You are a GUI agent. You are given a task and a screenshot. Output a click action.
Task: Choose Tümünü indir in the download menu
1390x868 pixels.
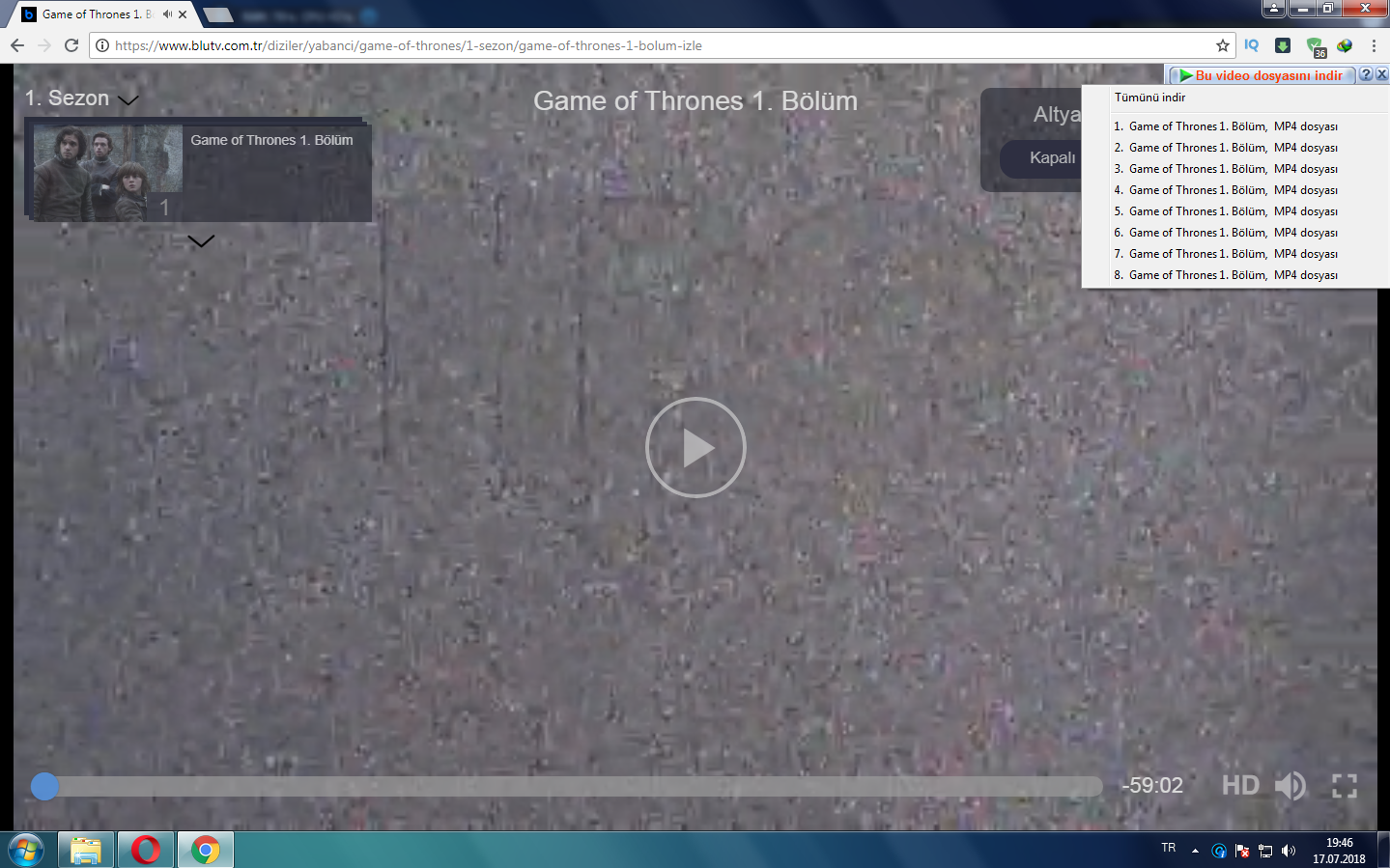click(x=1149, y=98)
